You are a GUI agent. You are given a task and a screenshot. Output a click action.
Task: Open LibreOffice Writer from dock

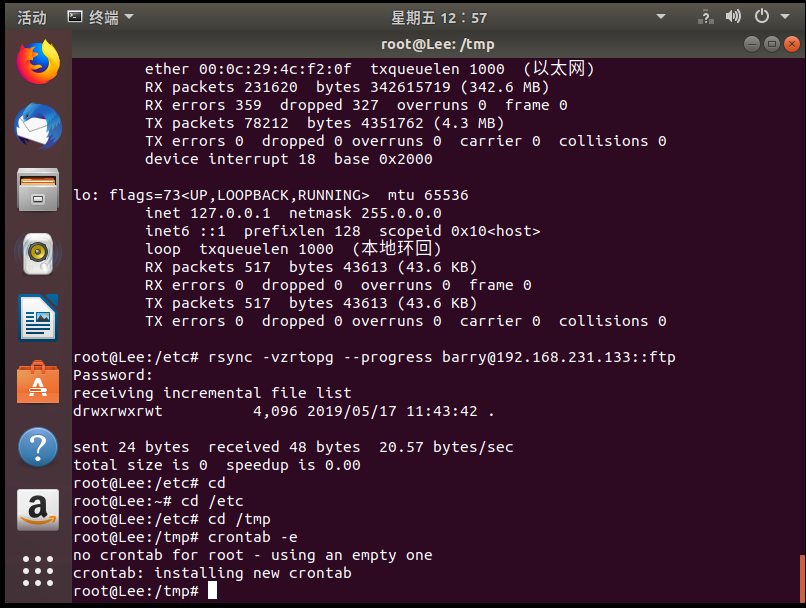tap(38, 318)
